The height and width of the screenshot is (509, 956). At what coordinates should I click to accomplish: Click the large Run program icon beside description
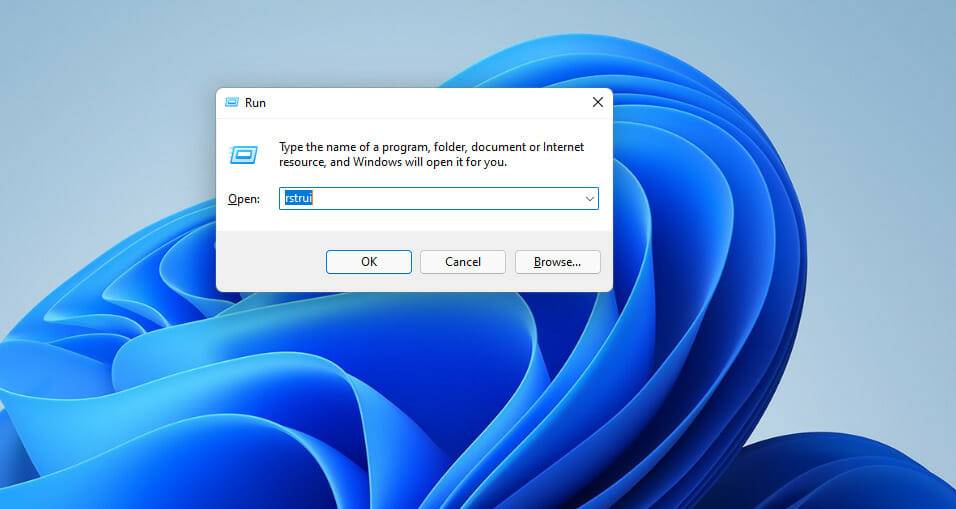[244, 155]
